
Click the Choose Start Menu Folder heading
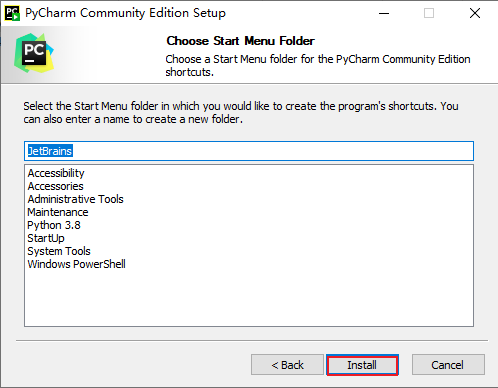click(x=240, y=41)
